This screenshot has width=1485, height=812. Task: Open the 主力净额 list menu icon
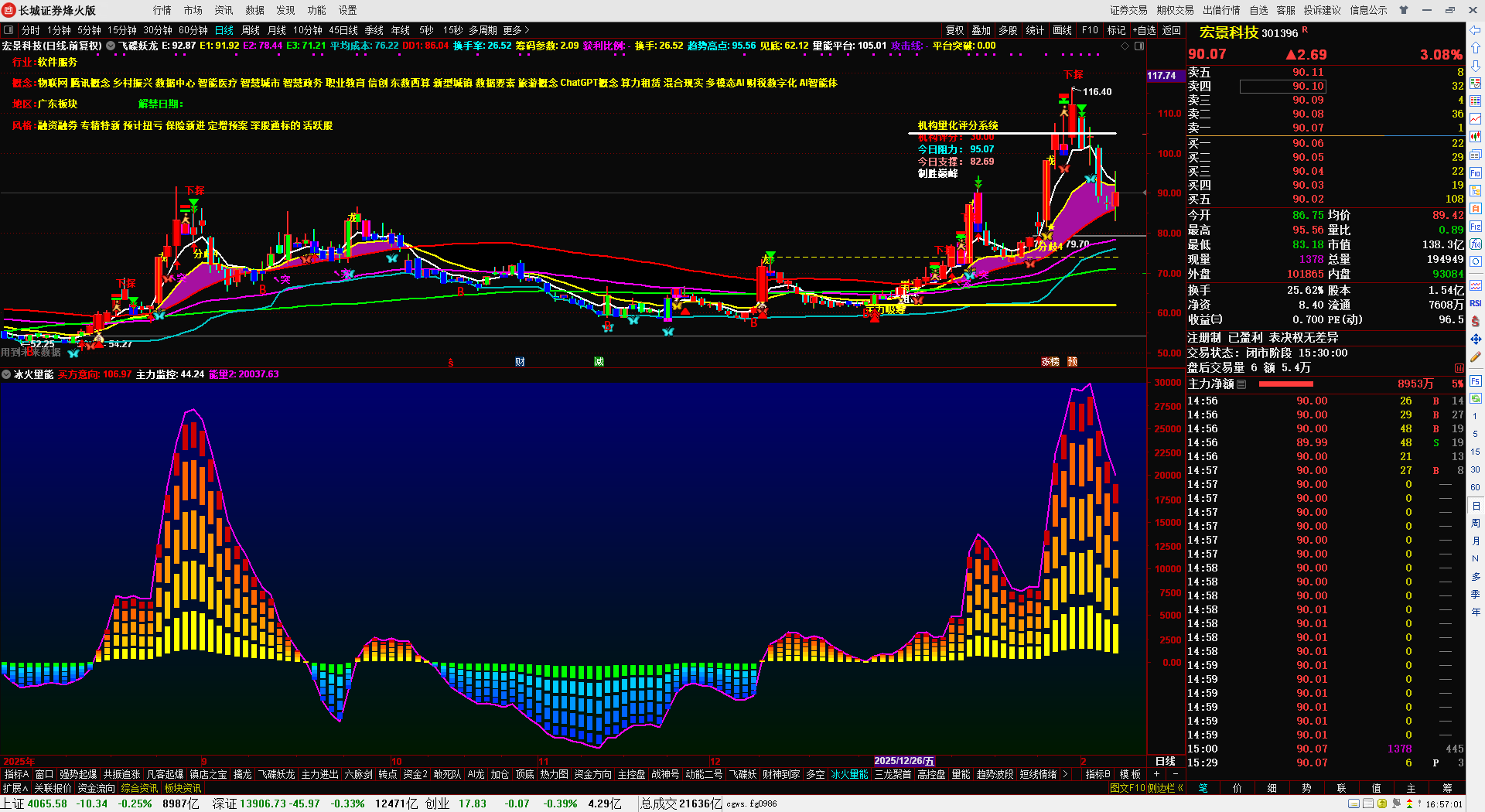pos(1241,384)
